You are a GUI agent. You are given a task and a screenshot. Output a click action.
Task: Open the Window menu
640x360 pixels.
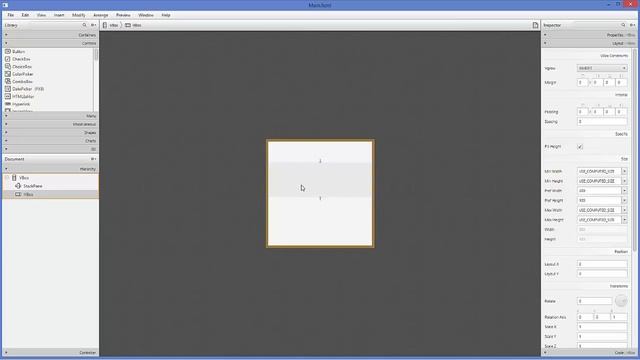click(x=146, y=15)
